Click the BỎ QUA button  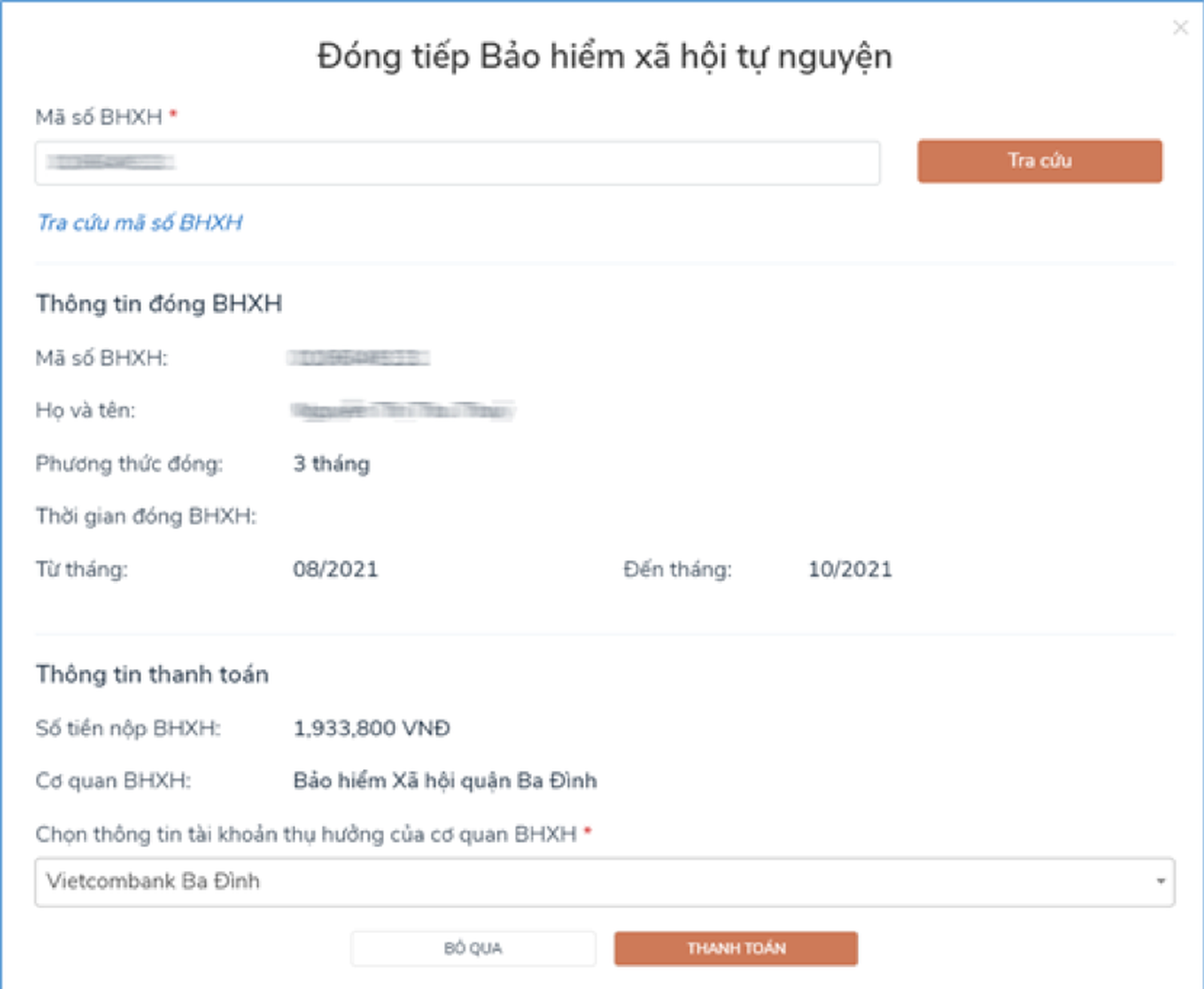[x=473, y=948]
